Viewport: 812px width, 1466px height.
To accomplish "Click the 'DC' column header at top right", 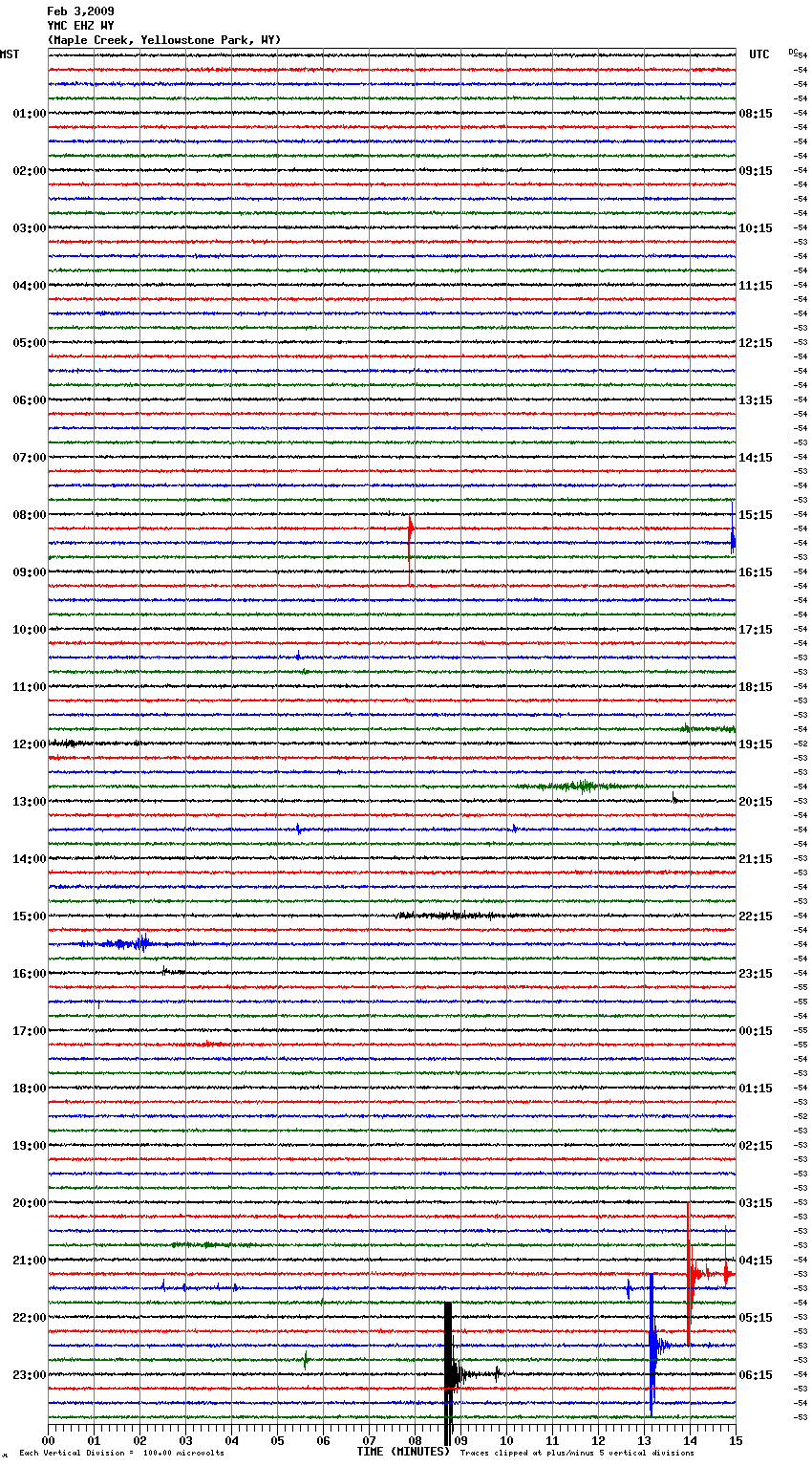I will [793, 52].
